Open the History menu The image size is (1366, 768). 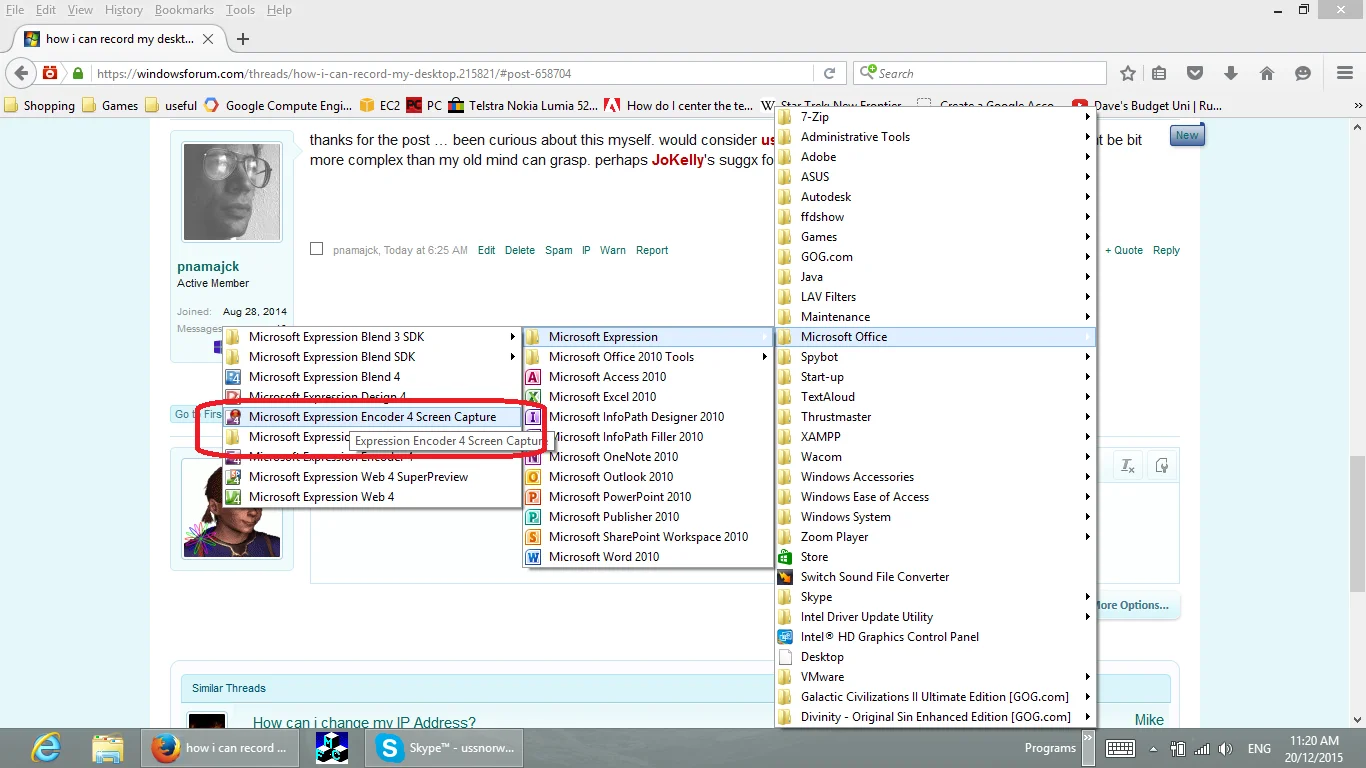124,10
